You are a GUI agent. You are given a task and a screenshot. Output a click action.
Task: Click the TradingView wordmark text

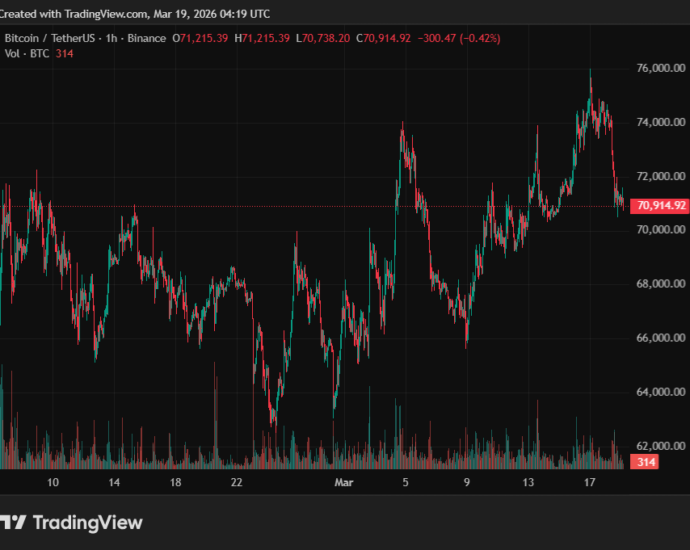(88, 522)
